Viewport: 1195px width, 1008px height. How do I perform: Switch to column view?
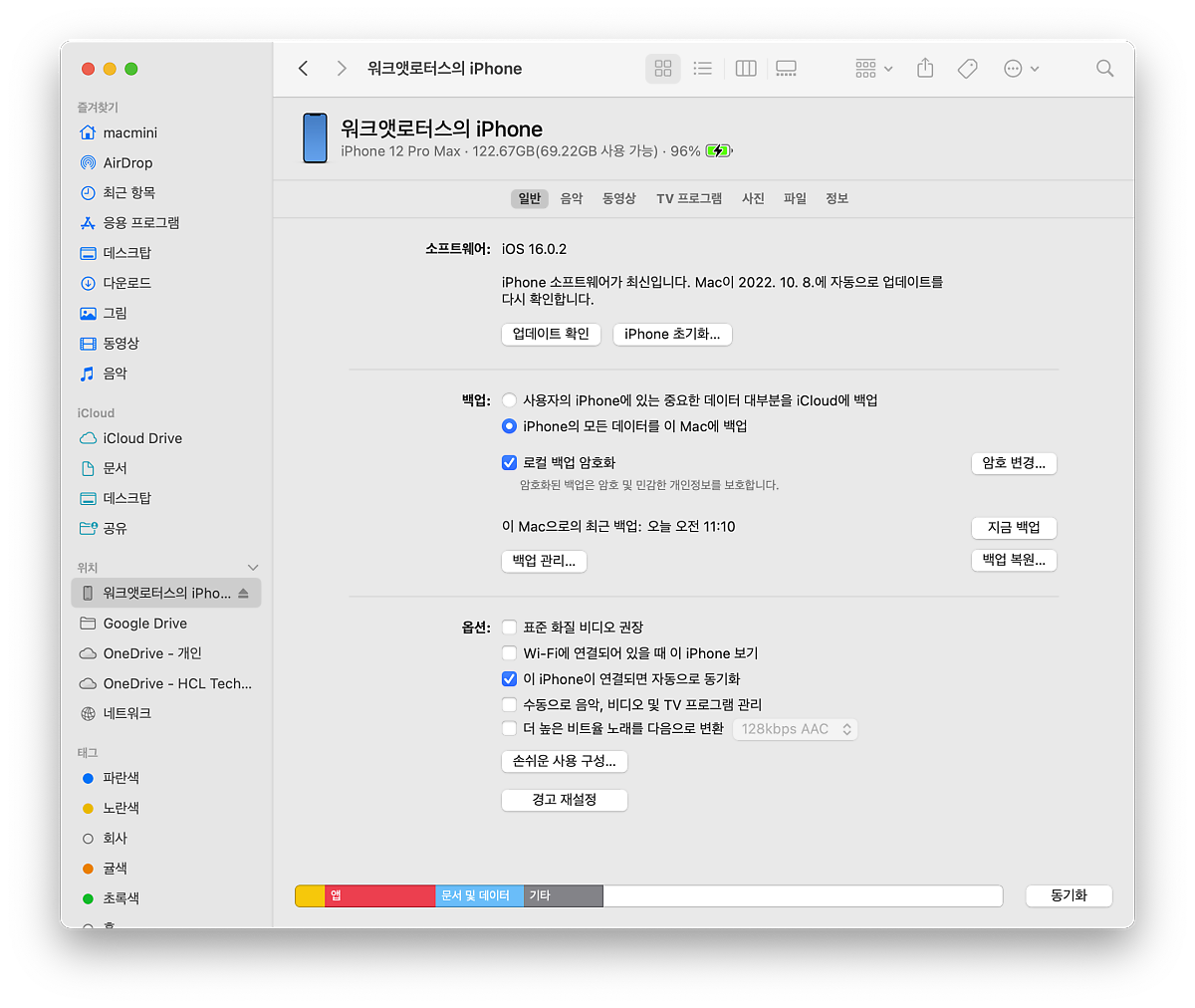pos(746,69)
